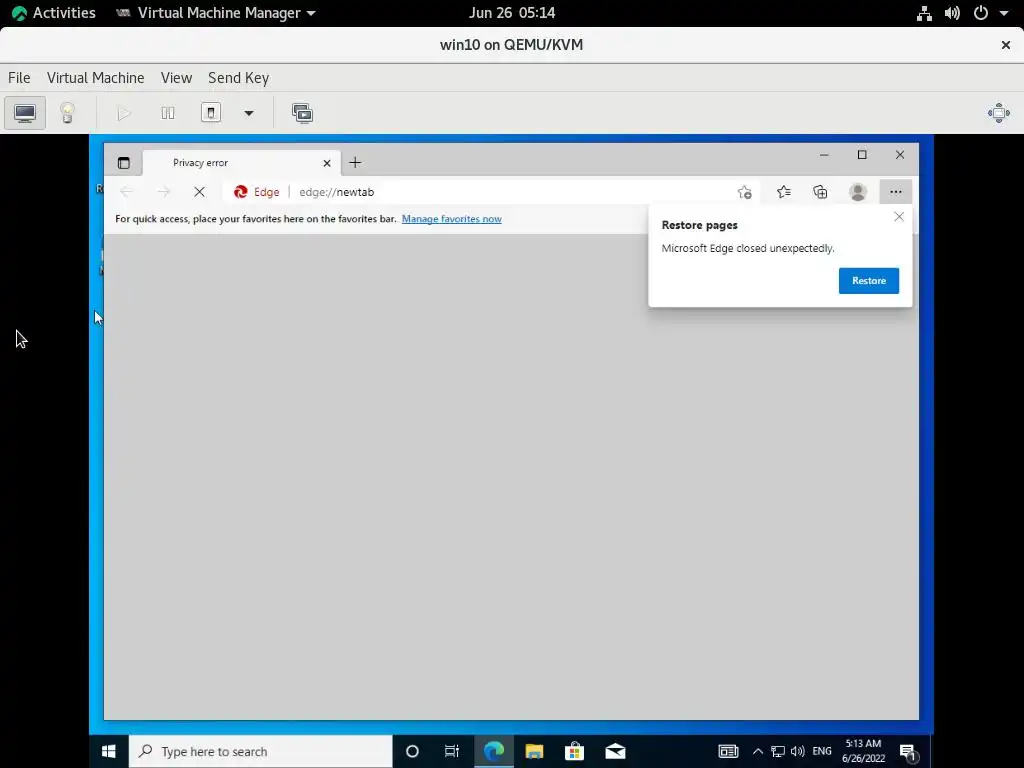Open News and interests widget
This screenshot has height=768, width=1024.
coord(728,751)
